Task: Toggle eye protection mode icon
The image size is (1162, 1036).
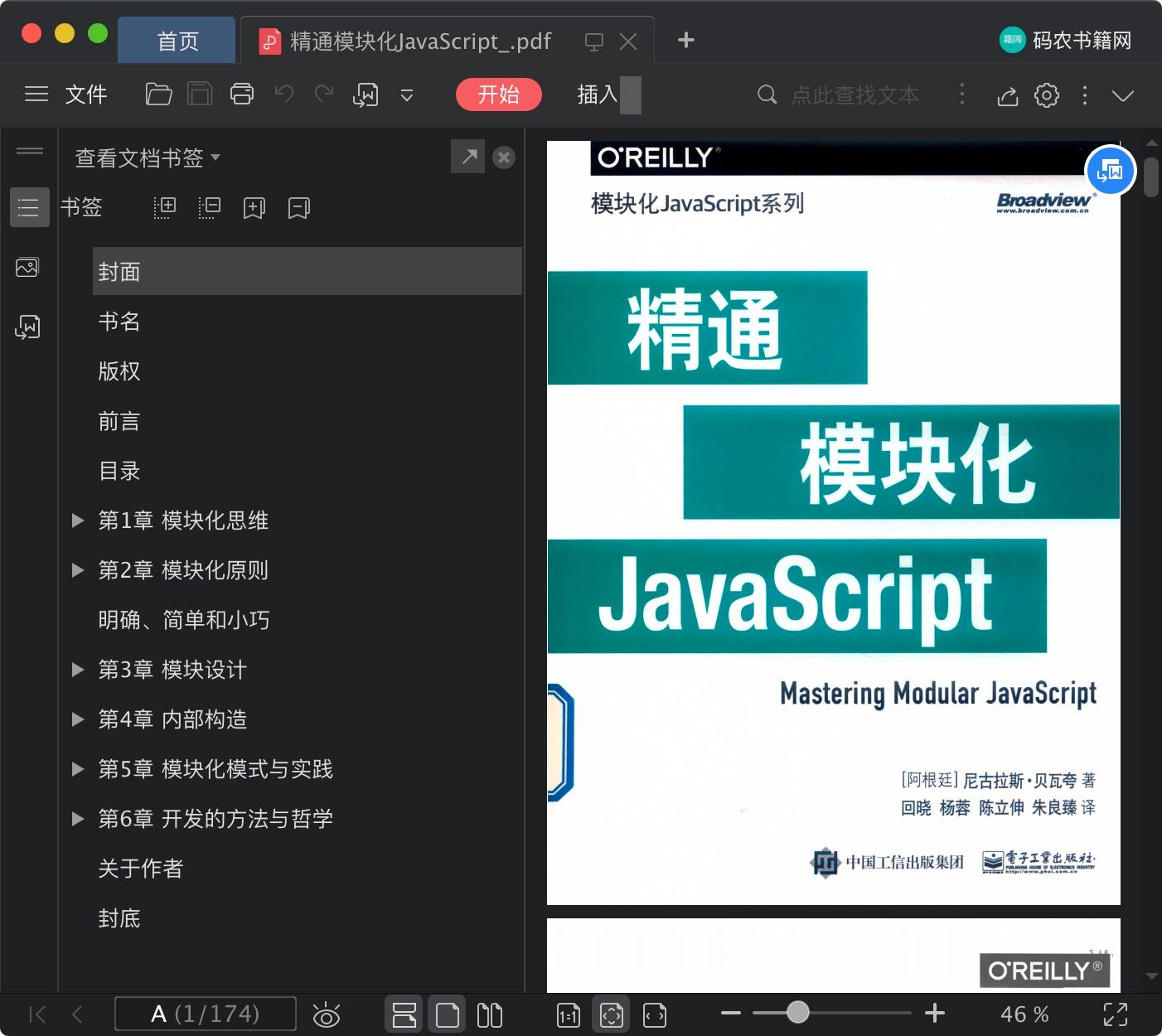Action: click(327, 1015)
